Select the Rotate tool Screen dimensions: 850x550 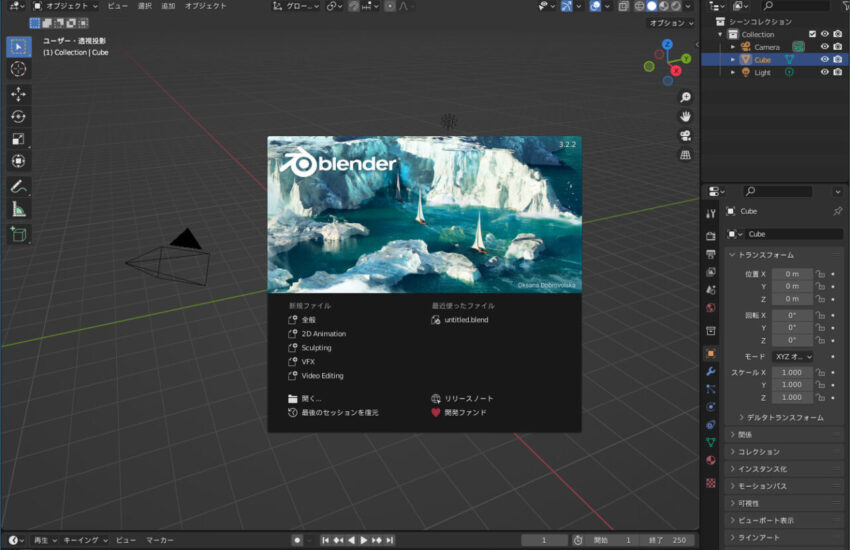(18, 117)
